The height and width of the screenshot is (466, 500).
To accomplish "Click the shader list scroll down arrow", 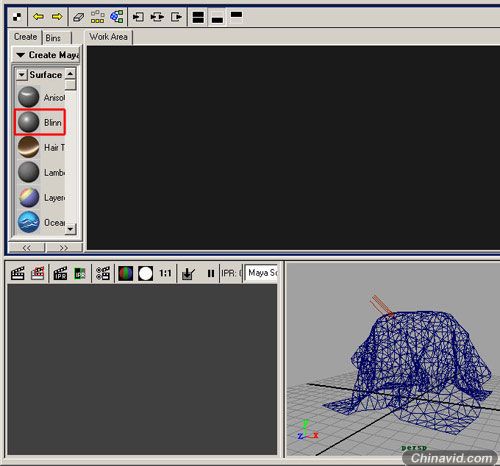I will point(70,229).
